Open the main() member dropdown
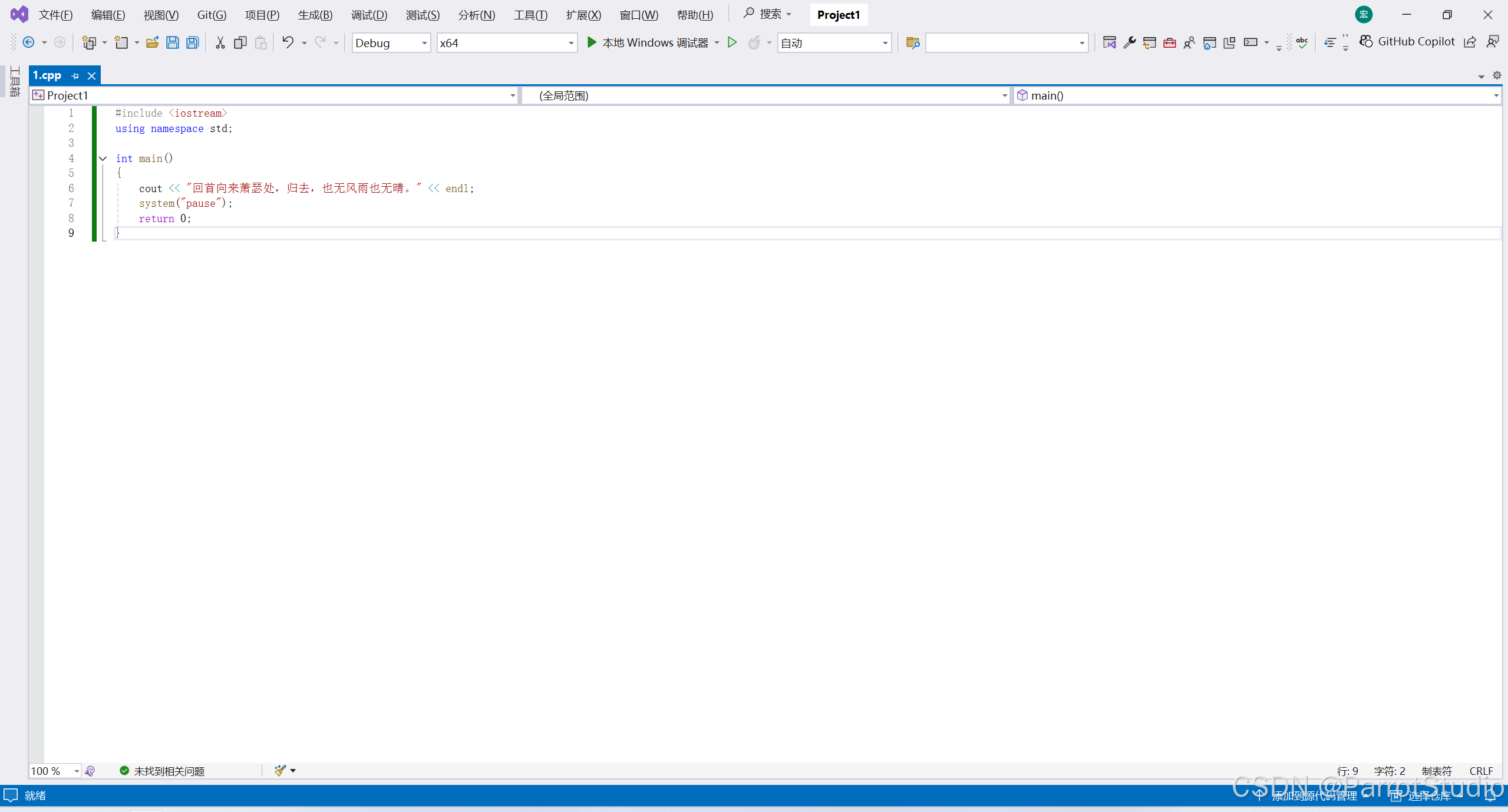 (x=1257, y=95)
